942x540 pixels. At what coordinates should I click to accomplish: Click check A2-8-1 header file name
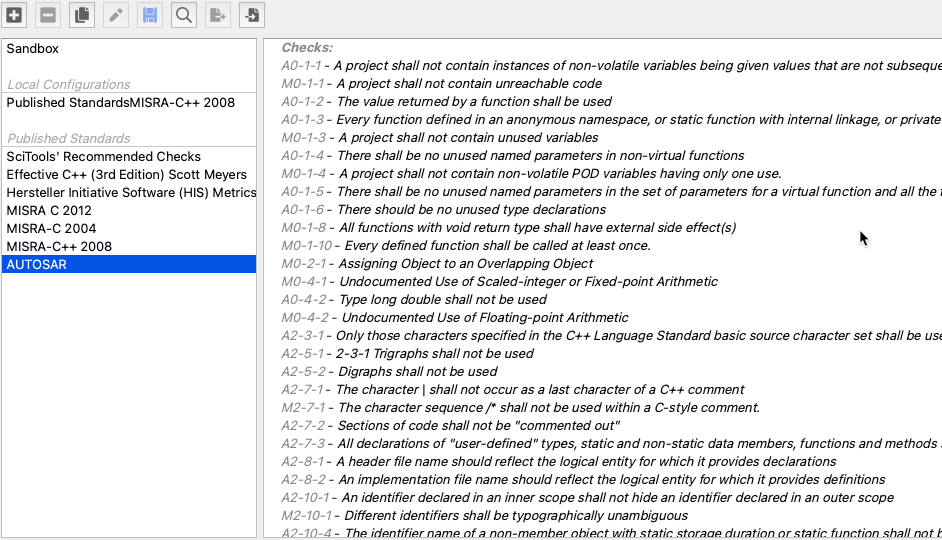559,462
